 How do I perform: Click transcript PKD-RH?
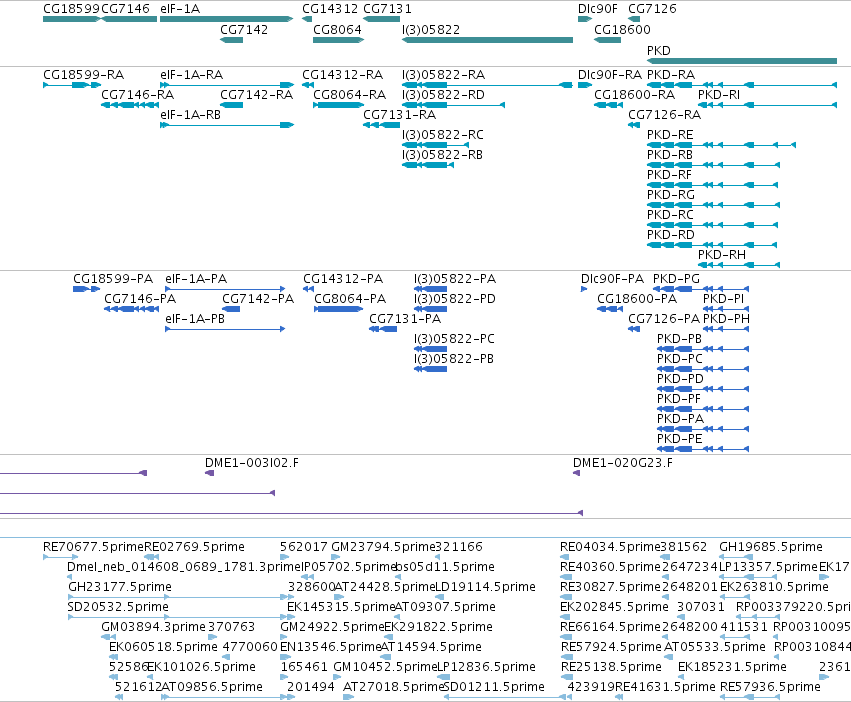722,255
